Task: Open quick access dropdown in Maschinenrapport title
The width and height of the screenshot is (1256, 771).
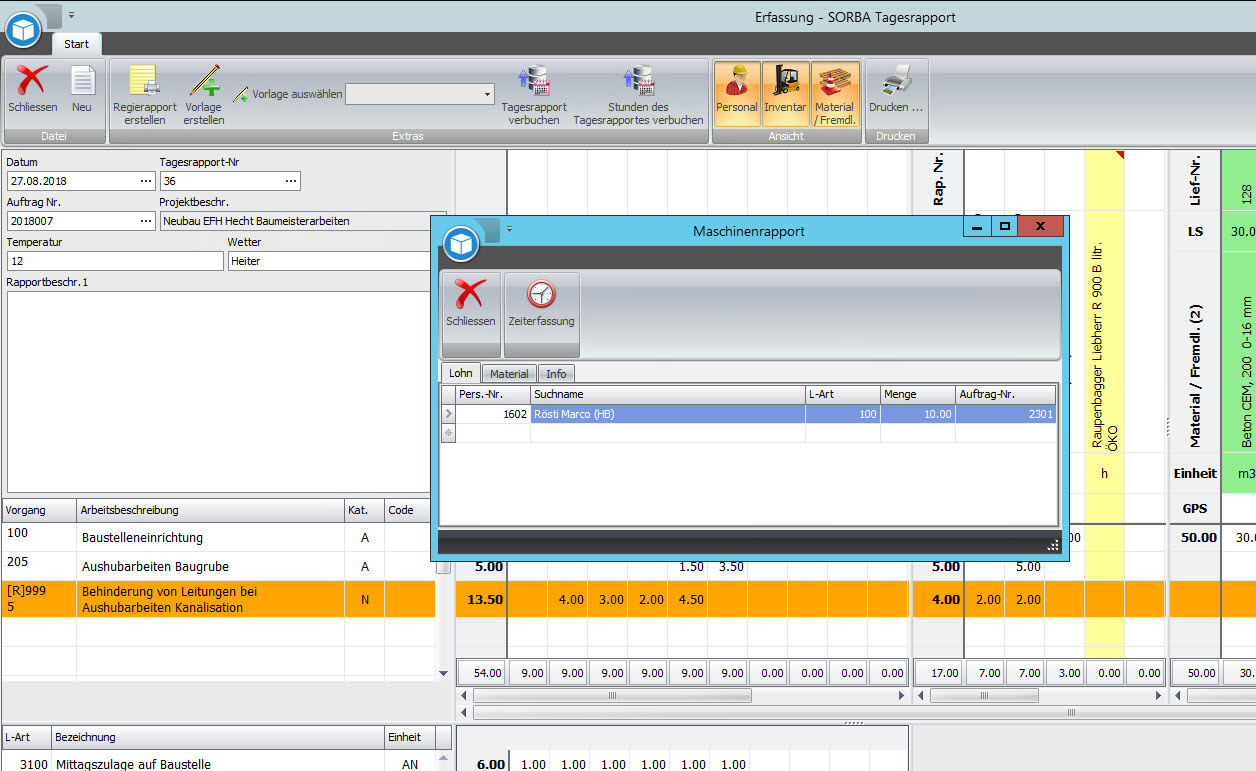Action: pos(509,229)
